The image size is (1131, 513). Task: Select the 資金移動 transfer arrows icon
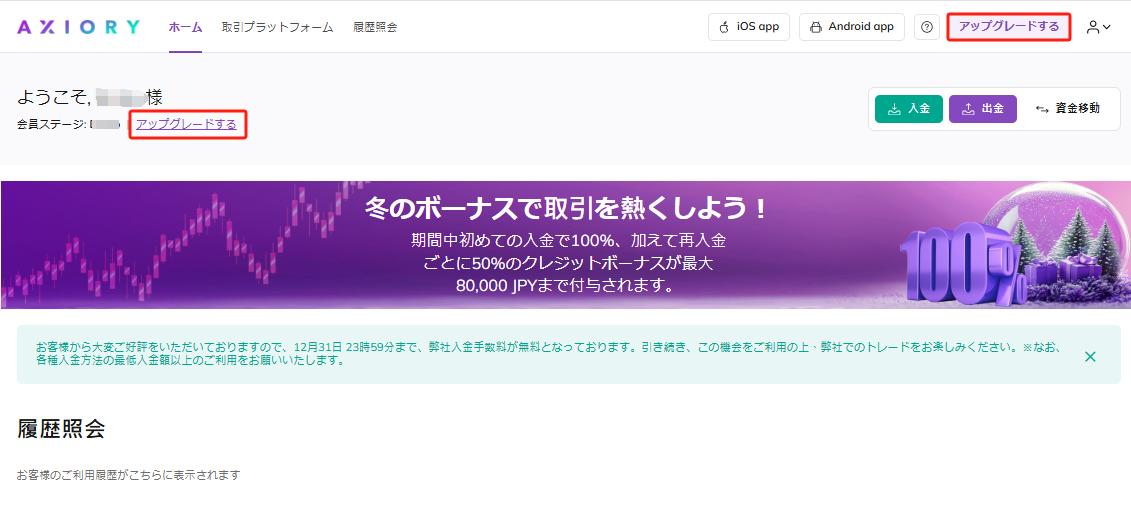click(x=1042, y=109)
